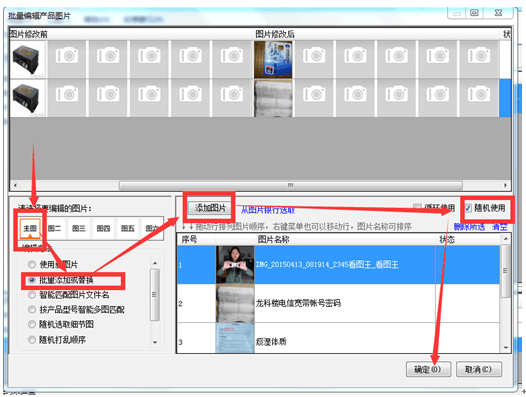Screen dimensions: 526x397
Task: Click the 添加图片 button
Action: (210, 208)
